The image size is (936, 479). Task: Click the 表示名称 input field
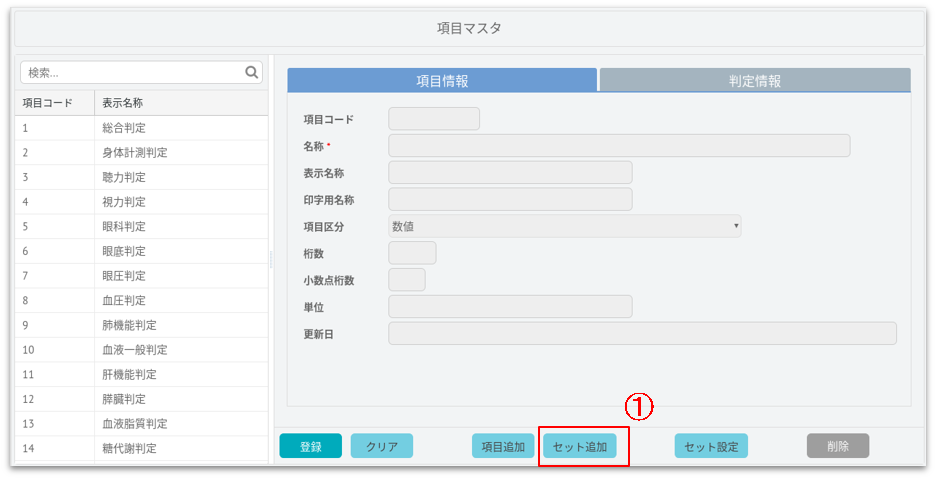coord(510,173)
